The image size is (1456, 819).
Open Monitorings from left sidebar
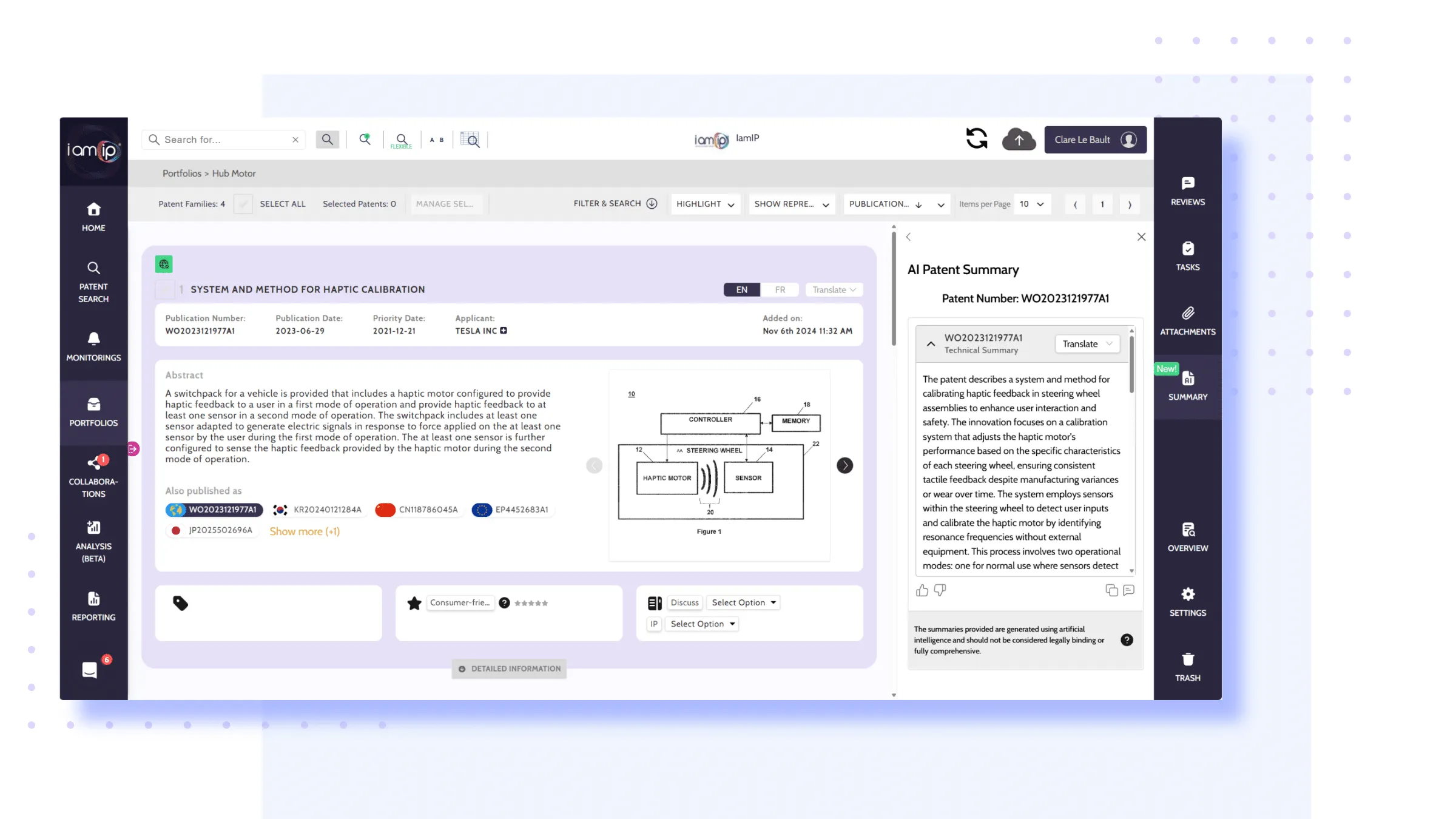pyautogui.click(x=93, y=346)
